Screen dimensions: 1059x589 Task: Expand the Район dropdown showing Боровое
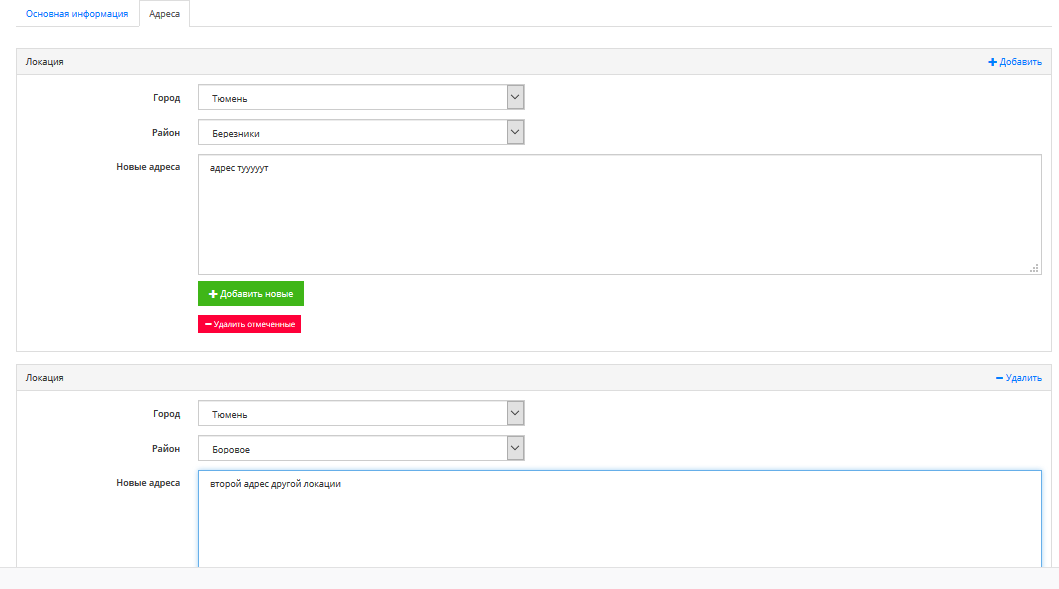point(361,449)
